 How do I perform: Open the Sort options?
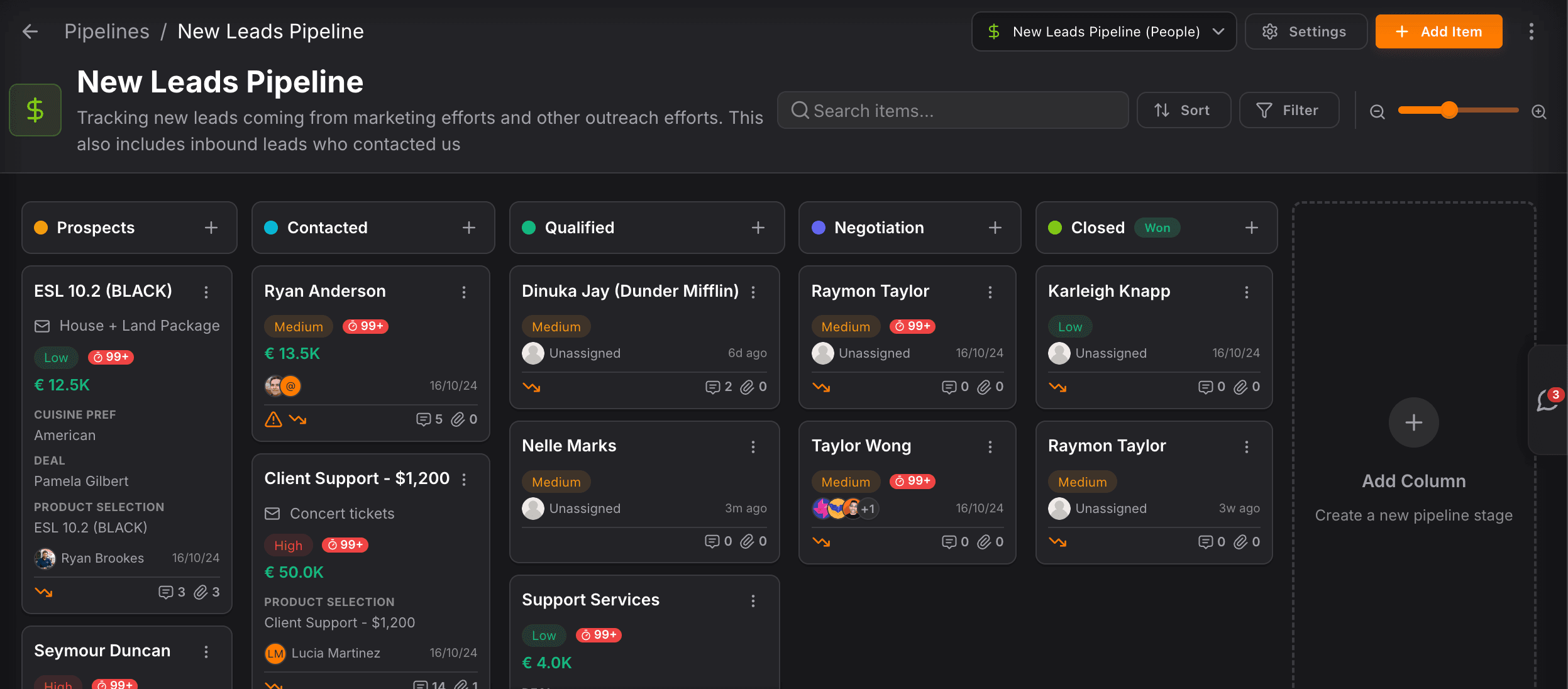[1183, 111]
